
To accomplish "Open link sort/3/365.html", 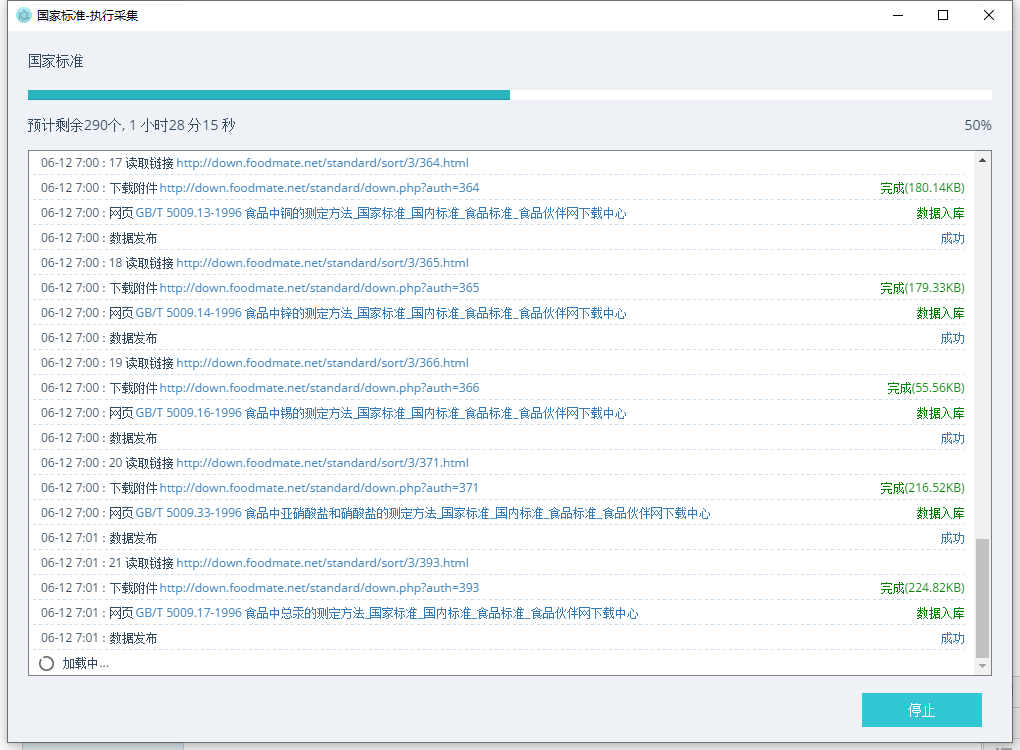I will pyautogui.click(x=323, y=263).
